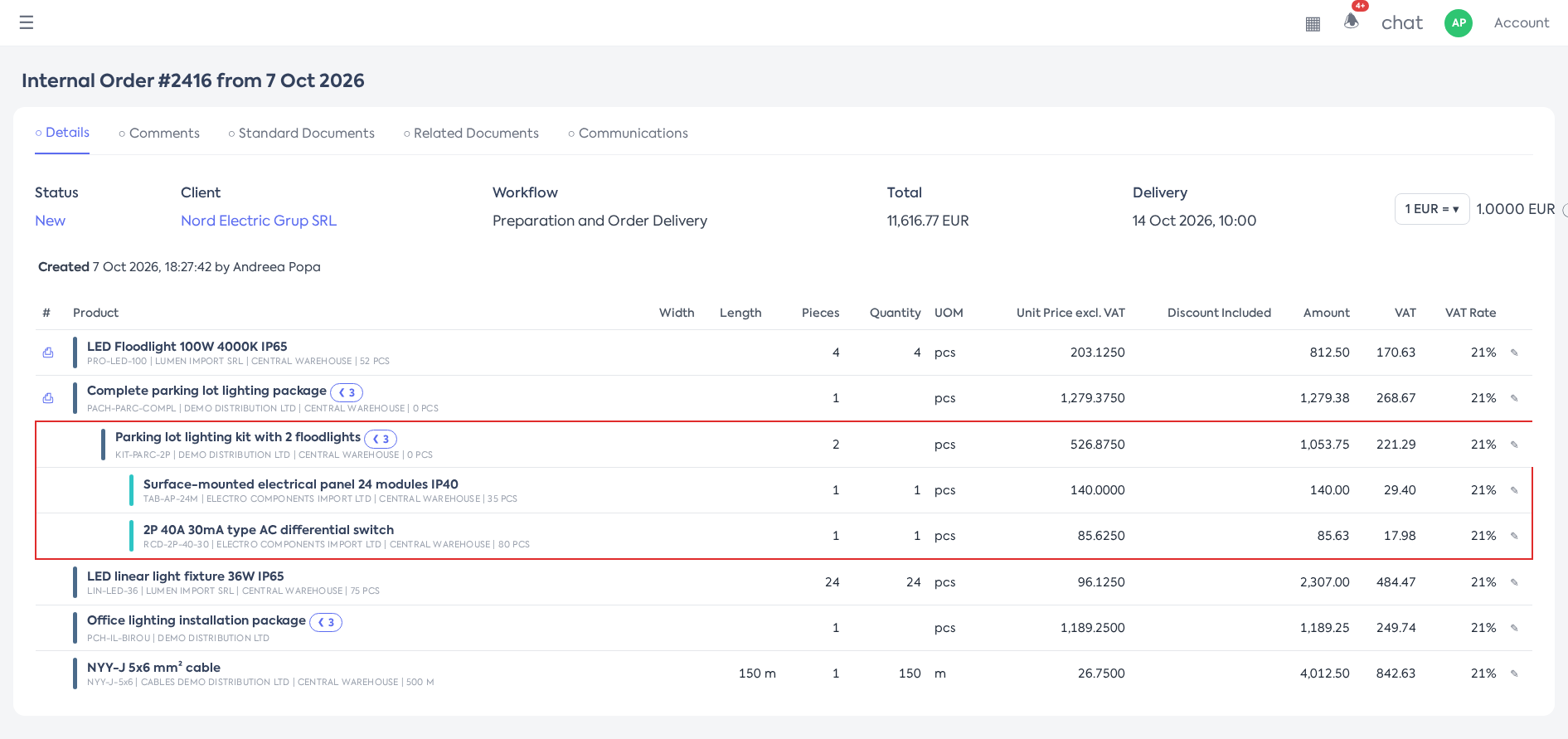Collapse the Complete parking lot lighting package components

pos(347,392)
